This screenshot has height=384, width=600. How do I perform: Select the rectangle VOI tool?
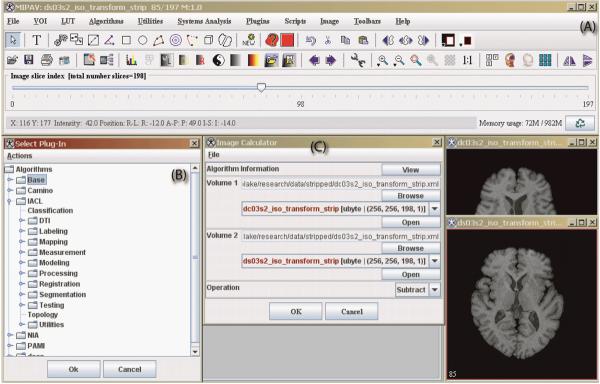126,40
